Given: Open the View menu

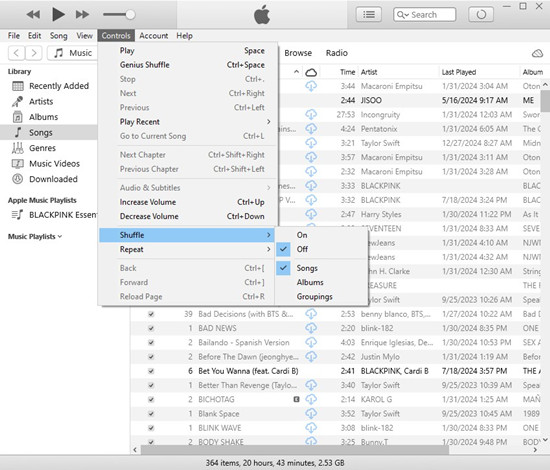Looking at the screenshot, I should click(85, 36).
